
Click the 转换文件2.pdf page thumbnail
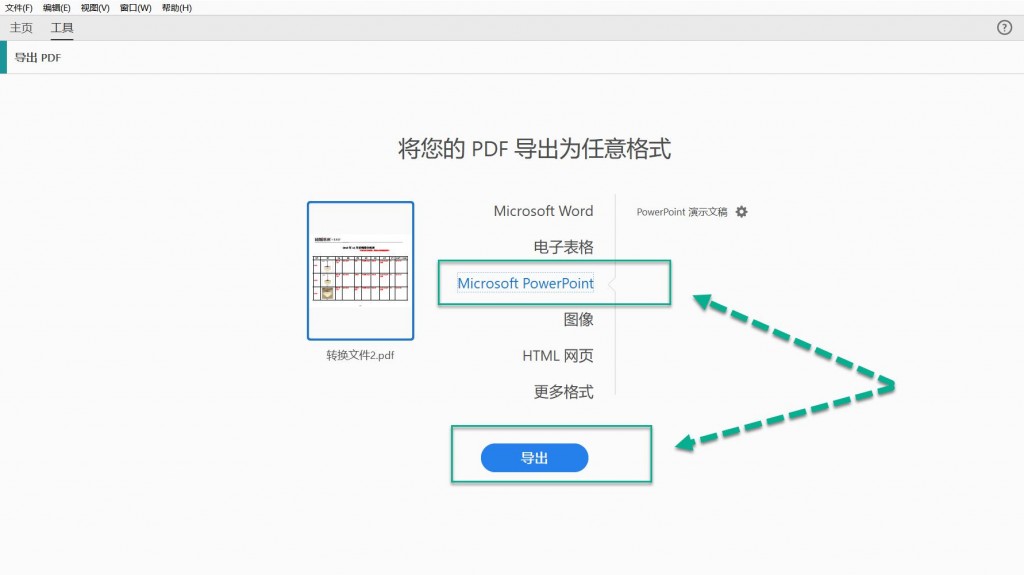point(360,271)
